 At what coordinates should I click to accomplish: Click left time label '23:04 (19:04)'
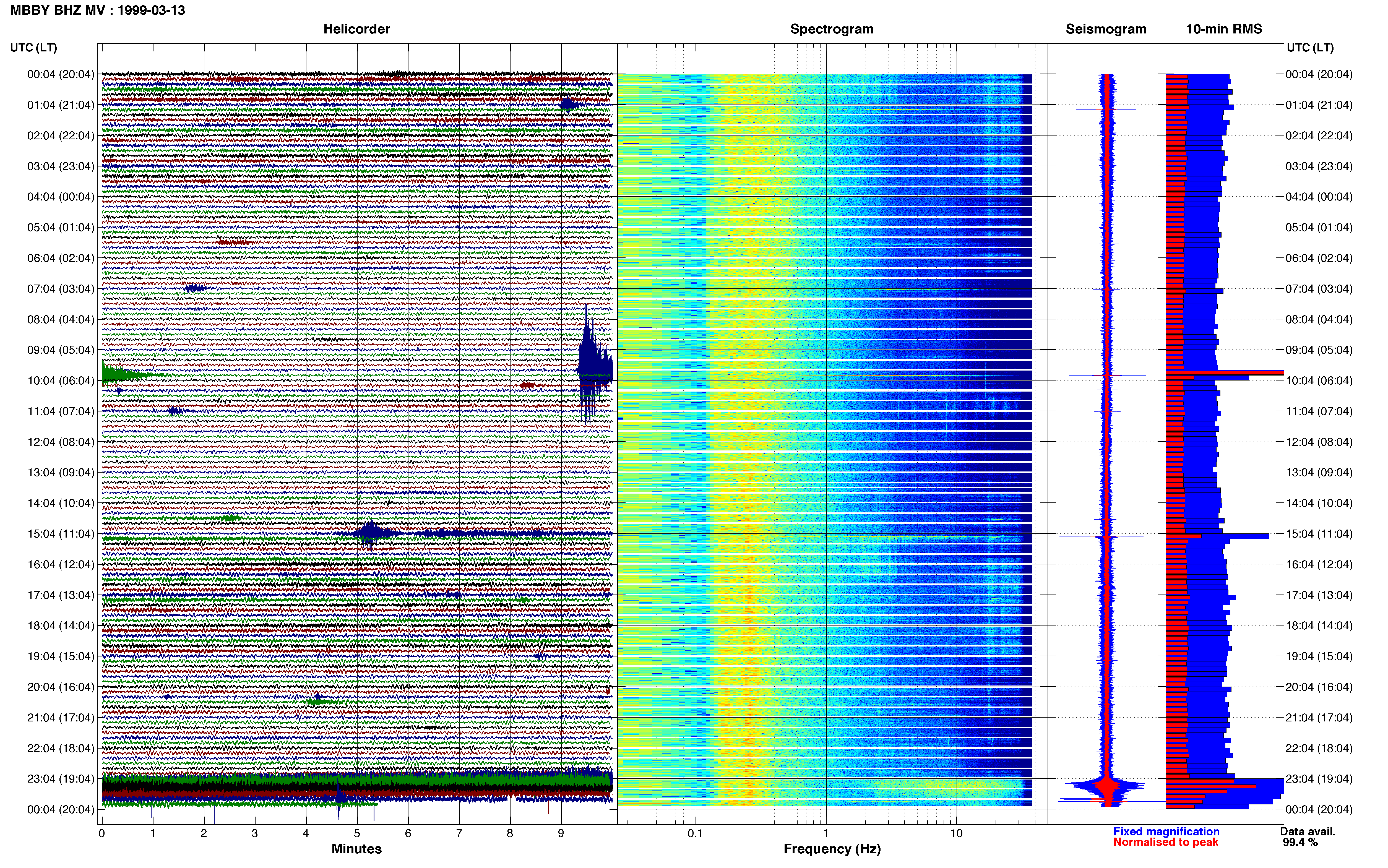(x=61, y=778)
